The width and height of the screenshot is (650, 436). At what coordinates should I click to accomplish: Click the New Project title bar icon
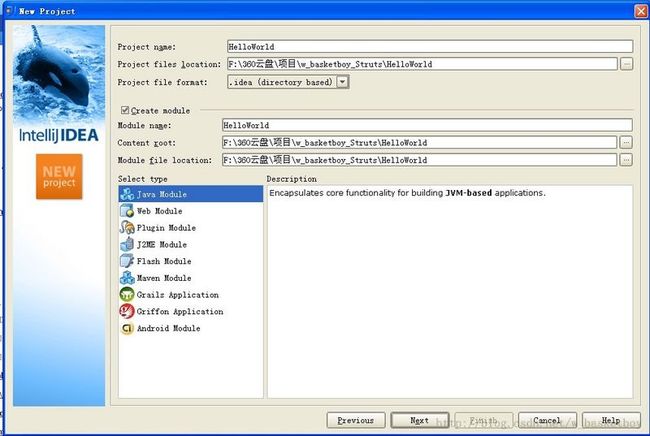pyautogui.click(x=10, y=10)
